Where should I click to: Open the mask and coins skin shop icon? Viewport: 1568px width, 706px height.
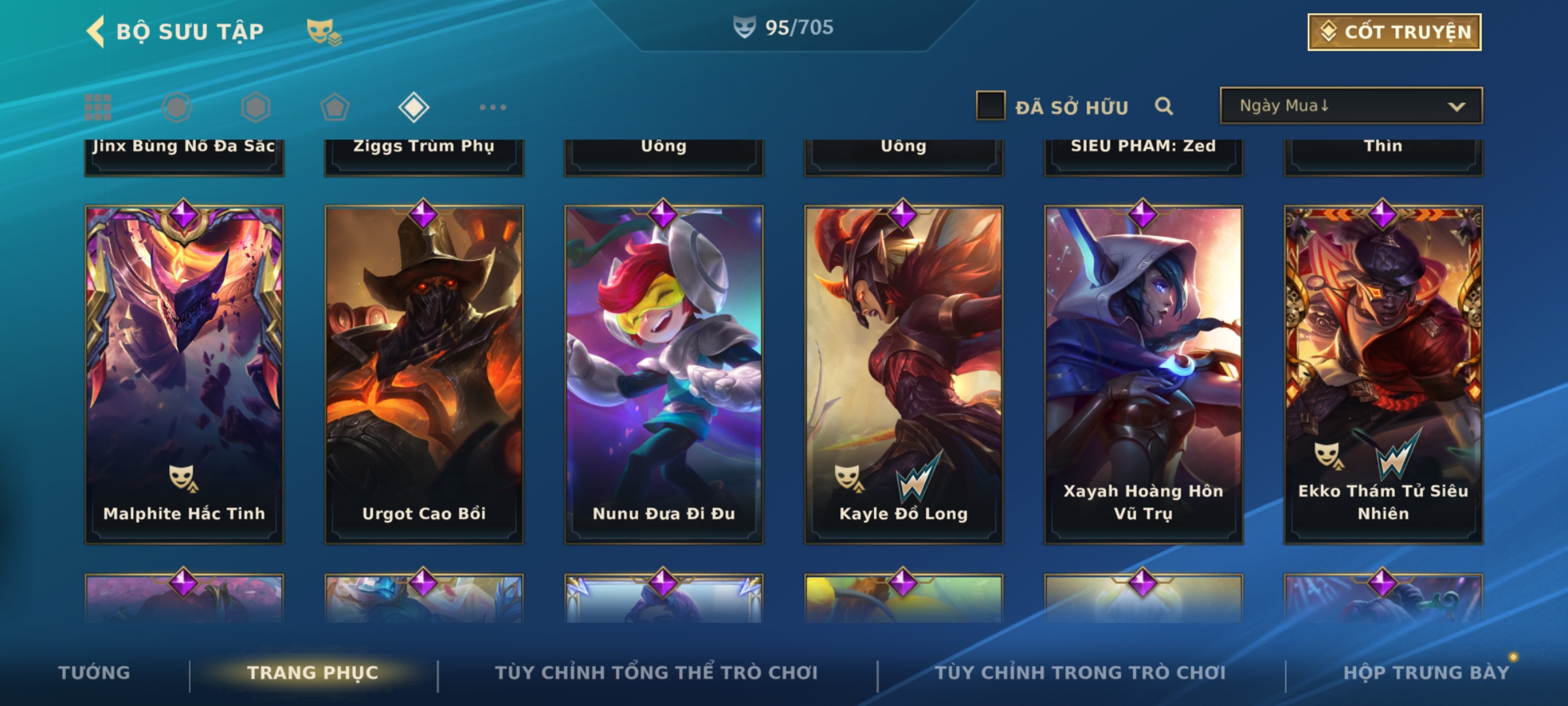click(324, 31)
